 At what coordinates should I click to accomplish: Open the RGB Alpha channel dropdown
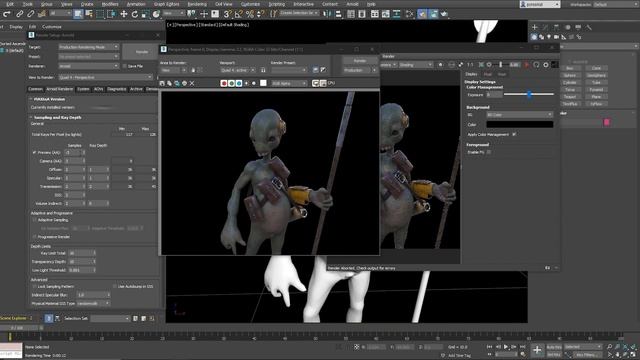pos(289,83)
